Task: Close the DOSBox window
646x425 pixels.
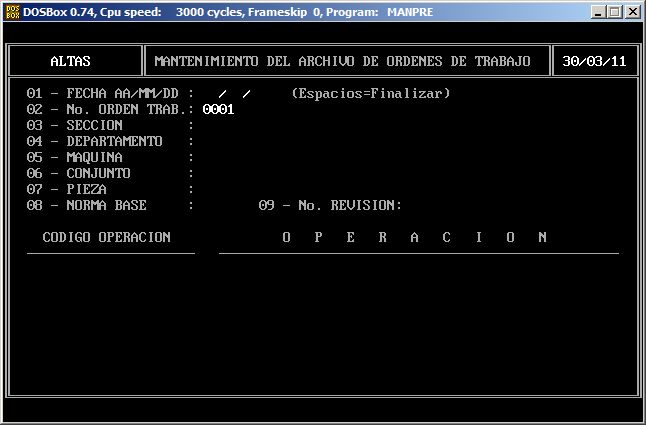Action: click(x=632, y=12)
